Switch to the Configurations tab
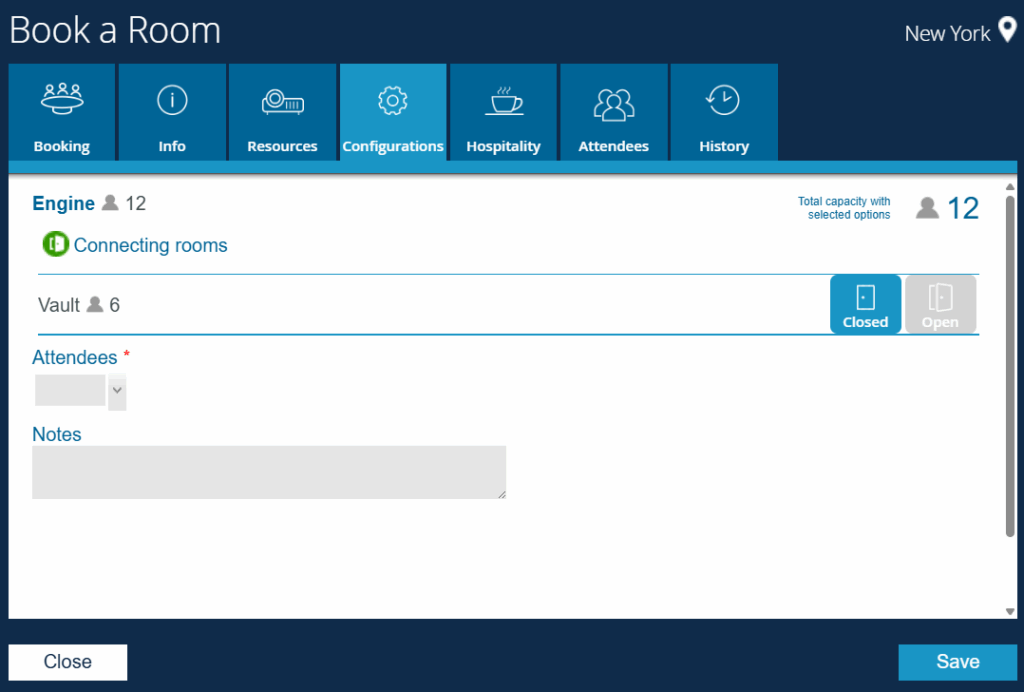The image size is (1024, 692). 393,113
